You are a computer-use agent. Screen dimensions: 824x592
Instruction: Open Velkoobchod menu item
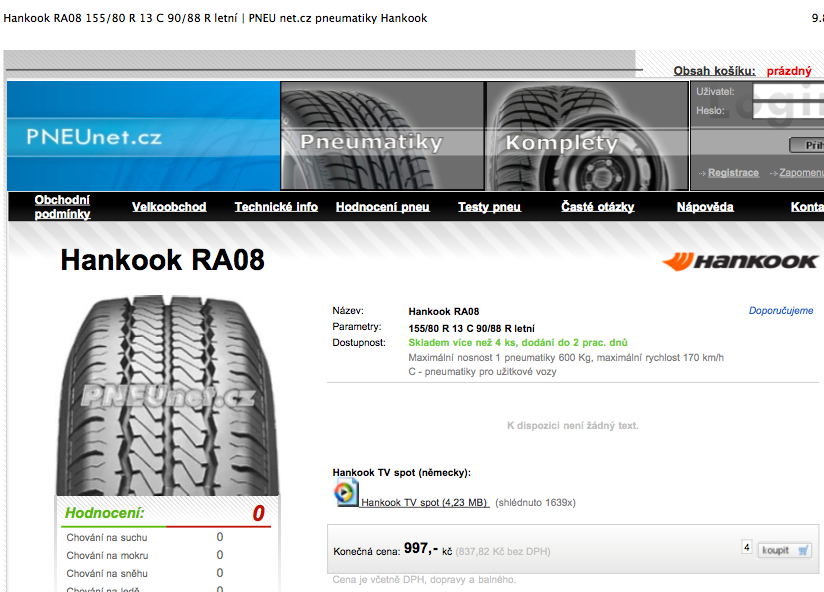pyautogui.click(x=169, y=207)
